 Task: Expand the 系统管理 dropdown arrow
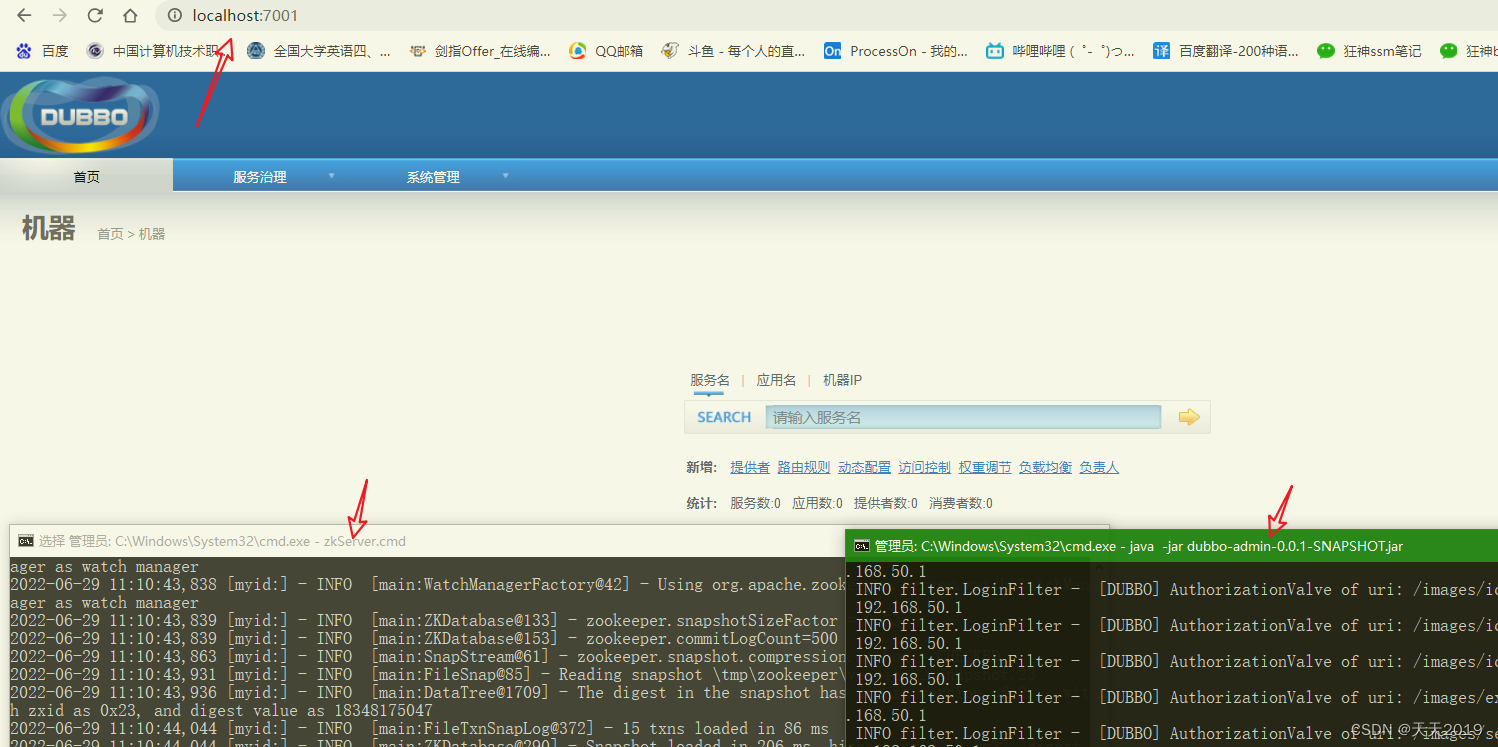(505, 176)
